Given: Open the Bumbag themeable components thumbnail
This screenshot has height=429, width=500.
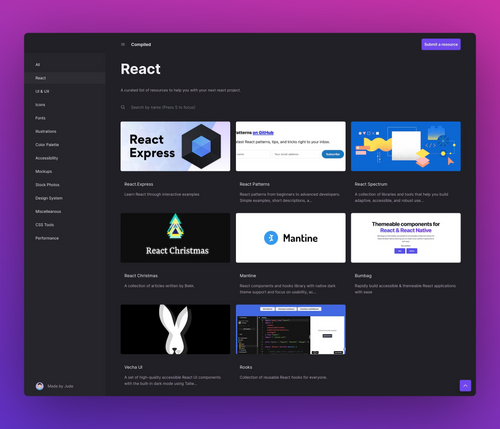Looking at the screenshot, I should tap(406, 238).
